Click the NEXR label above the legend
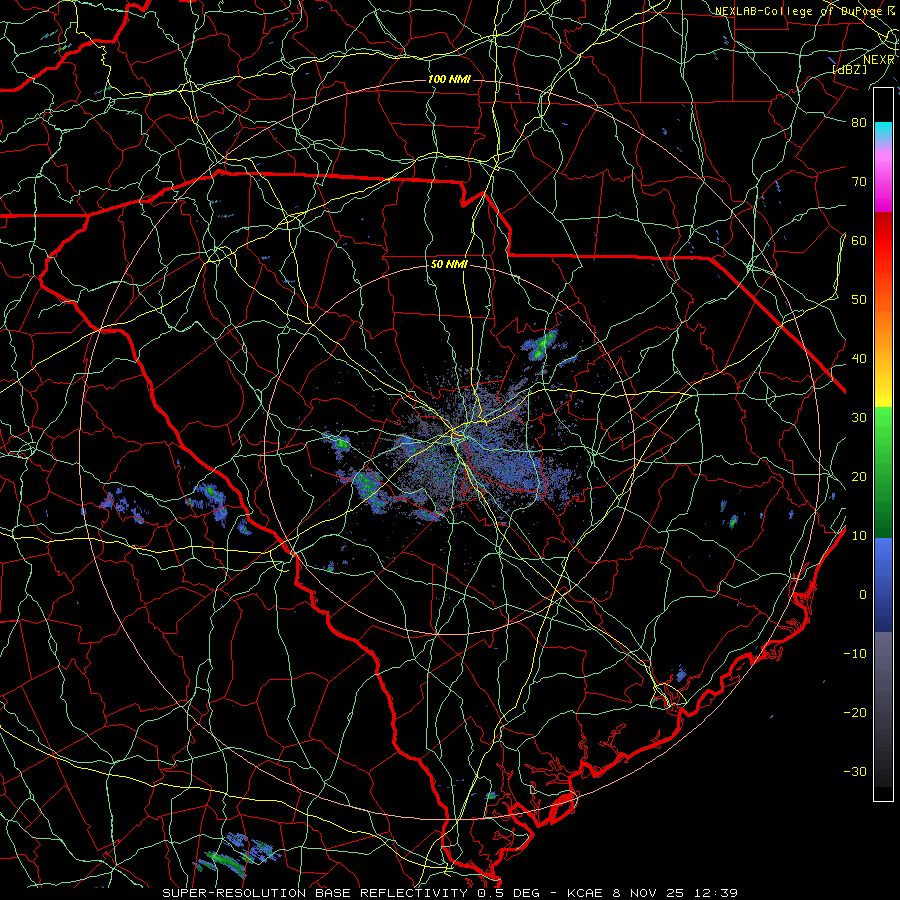The image size is (900, 900). [879, 60]
